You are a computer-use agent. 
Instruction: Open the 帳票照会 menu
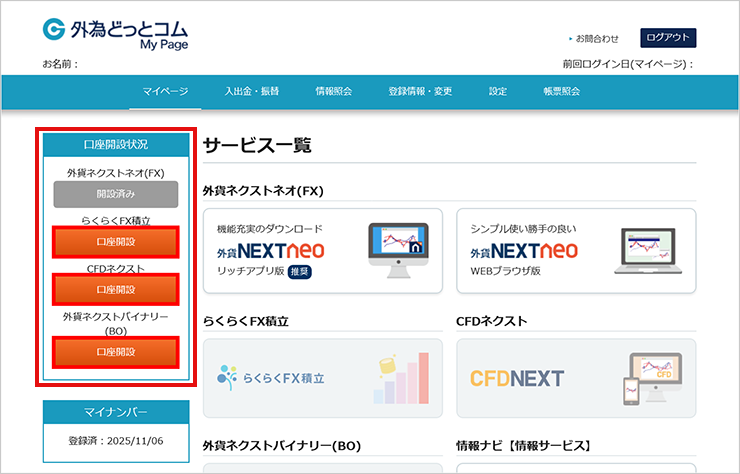coord(562,92)
